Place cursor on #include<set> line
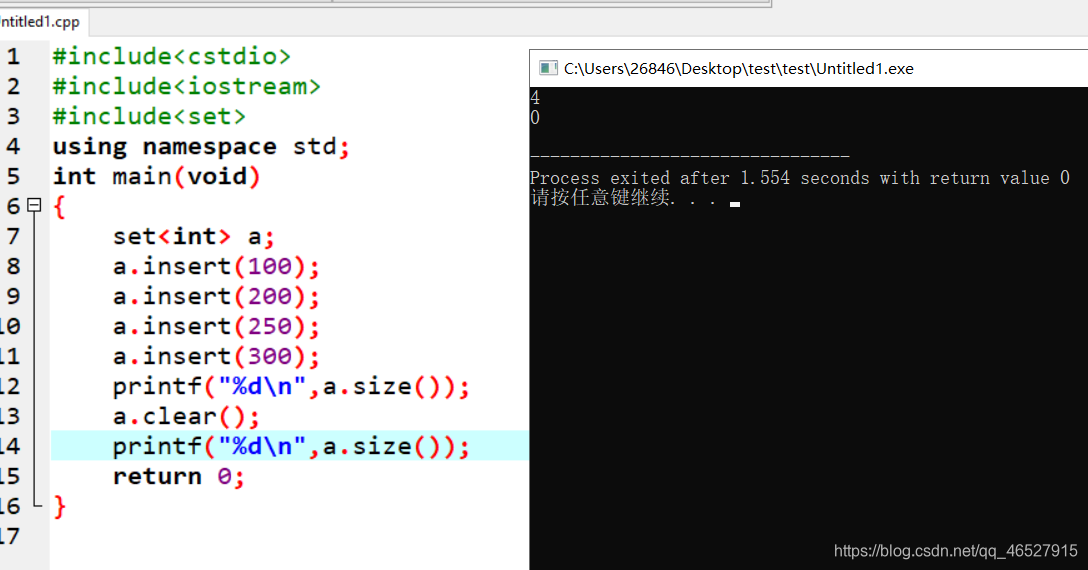This screenshot has width=1088, height=570. pyautogui.click(x=149, y=117)
